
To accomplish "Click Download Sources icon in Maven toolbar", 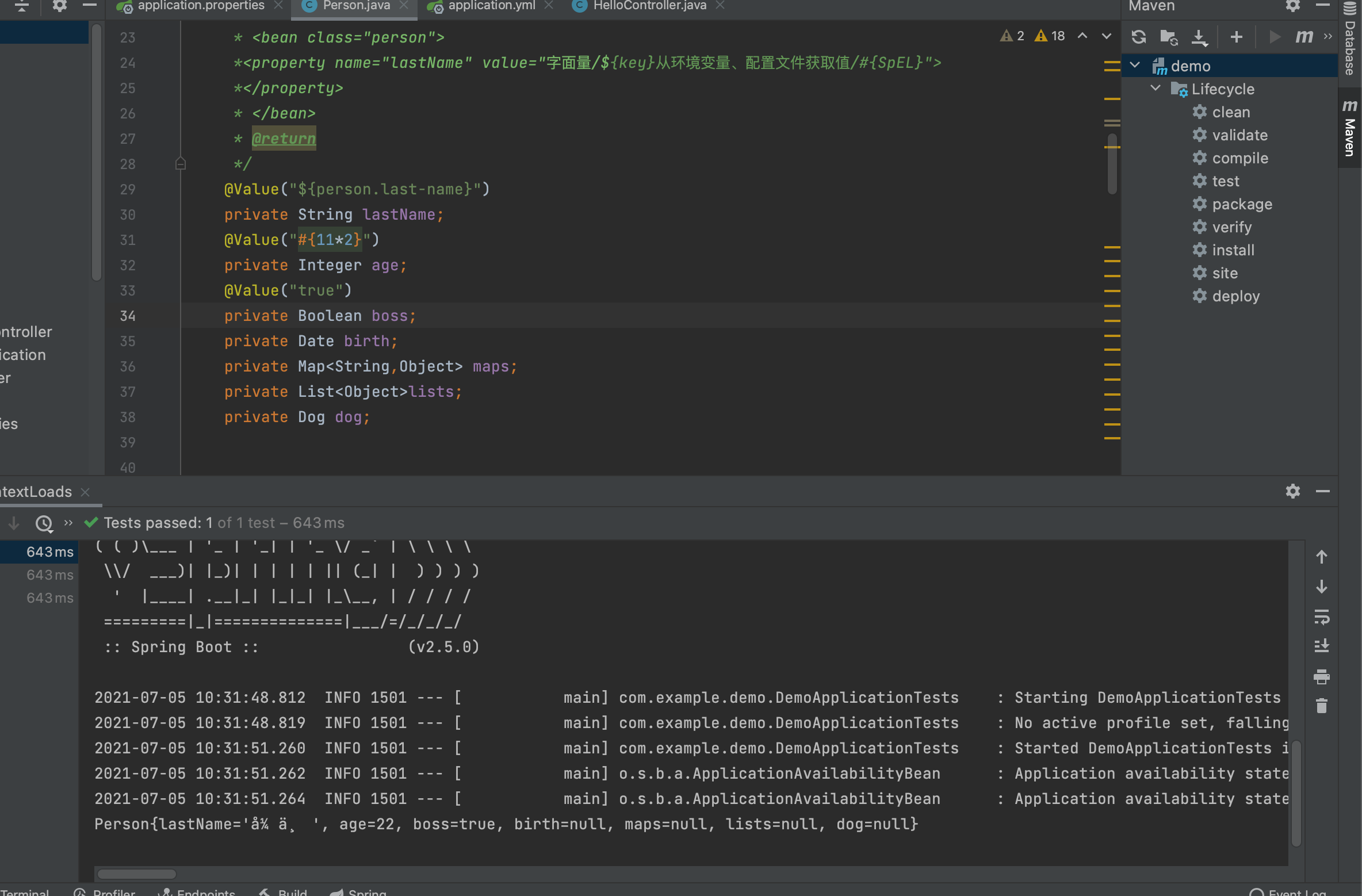I will click(x=1199, y=37).
